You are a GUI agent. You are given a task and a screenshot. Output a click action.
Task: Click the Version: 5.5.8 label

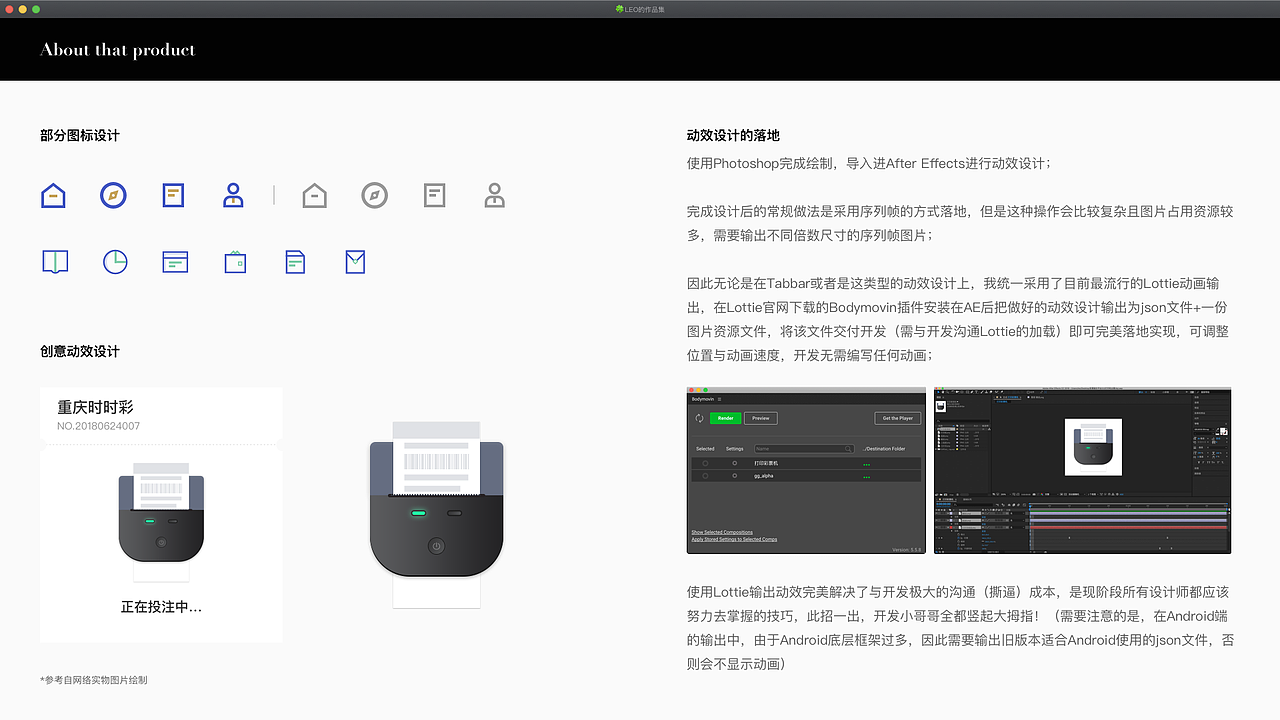click(906, 550)
